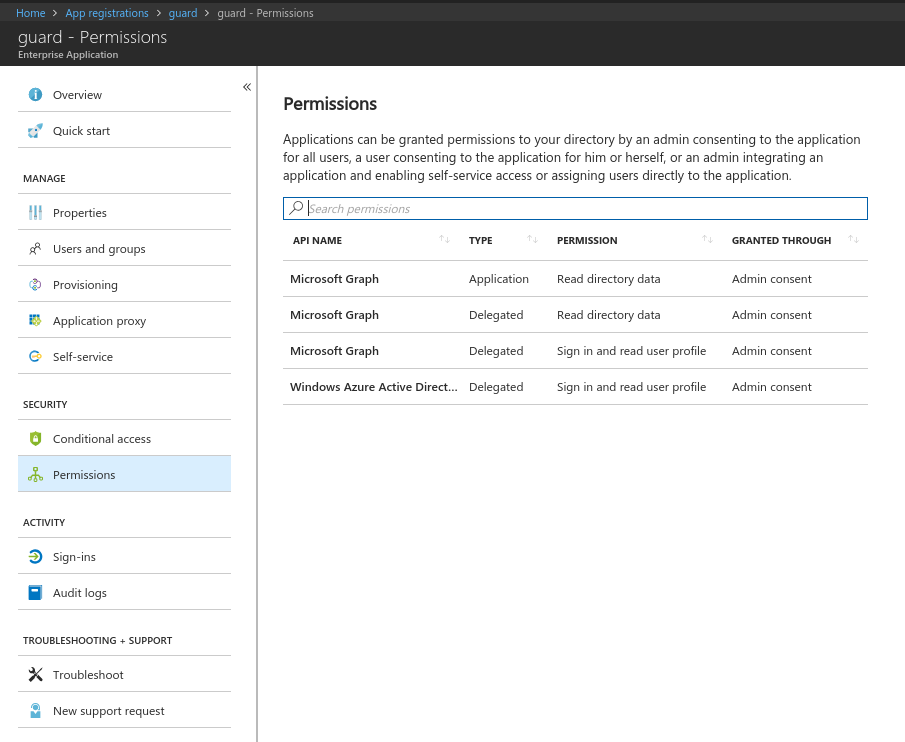View Sign-ins activity
This screenshot has width=905, height=742.
click(x=124, y=557)
